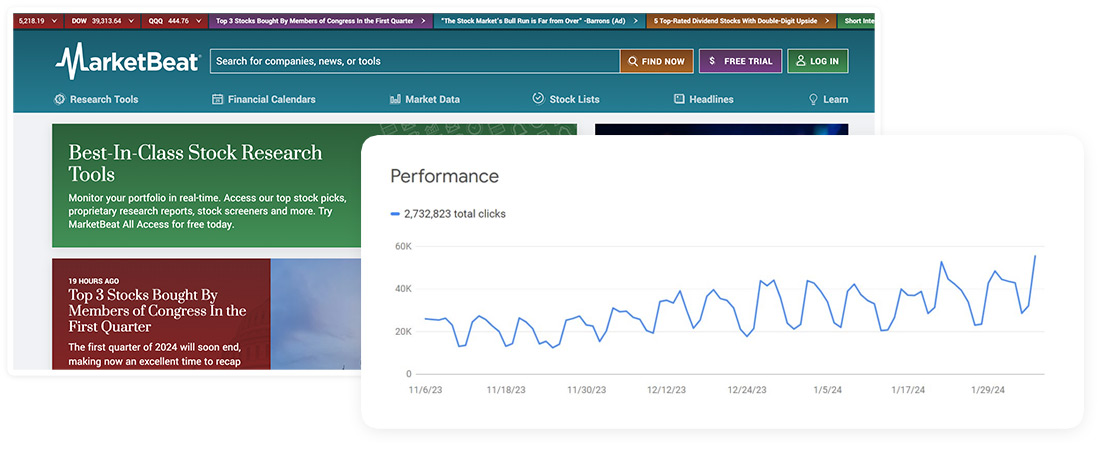The width and height of the screenshot is (1100, 455).
Task: Click the 11/6/23 date label
Action: pos(425,390)
